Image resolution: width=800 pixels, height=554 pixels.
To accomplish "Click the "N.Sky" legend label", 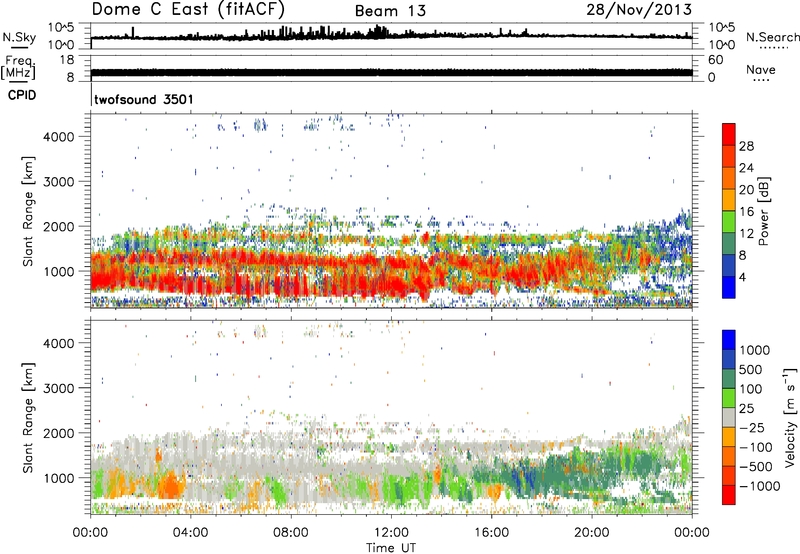I will 19,37.
